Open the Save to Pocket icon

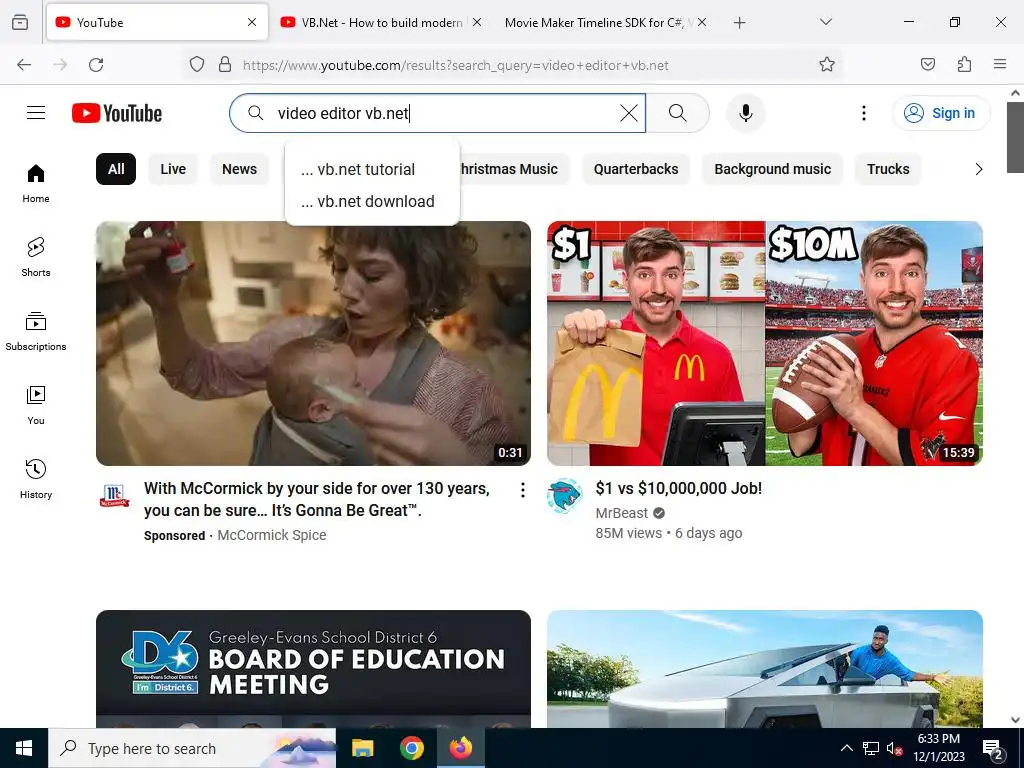[927, 65]
